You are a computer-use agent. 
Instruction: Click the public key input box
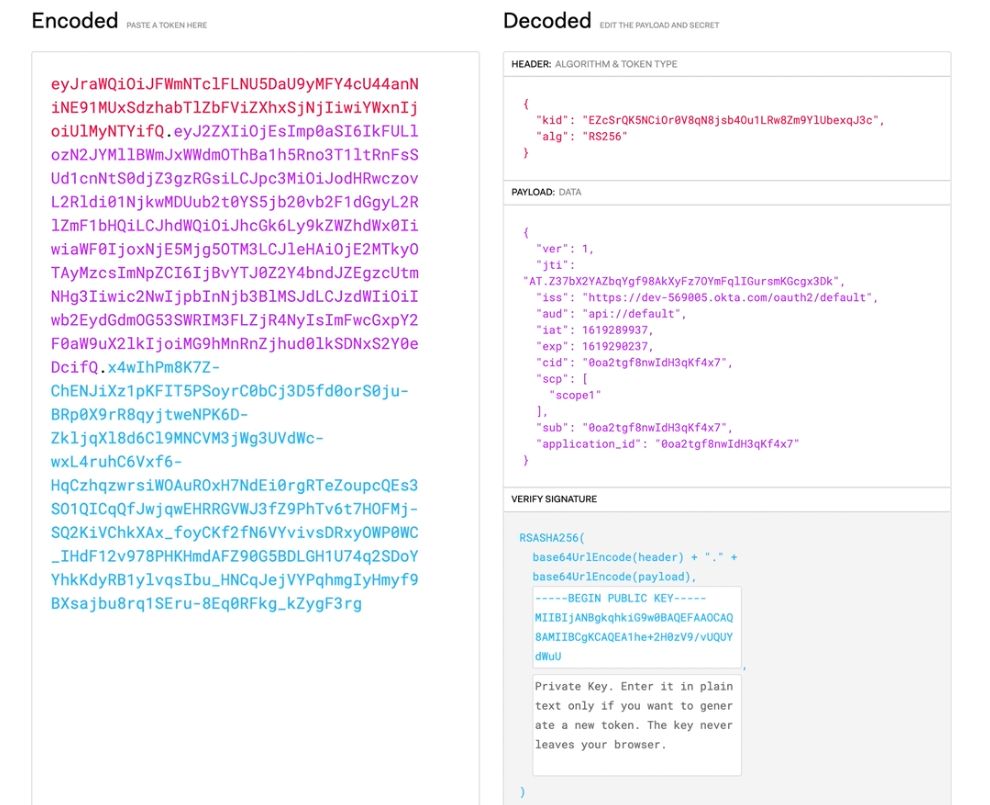coord(636,627)
